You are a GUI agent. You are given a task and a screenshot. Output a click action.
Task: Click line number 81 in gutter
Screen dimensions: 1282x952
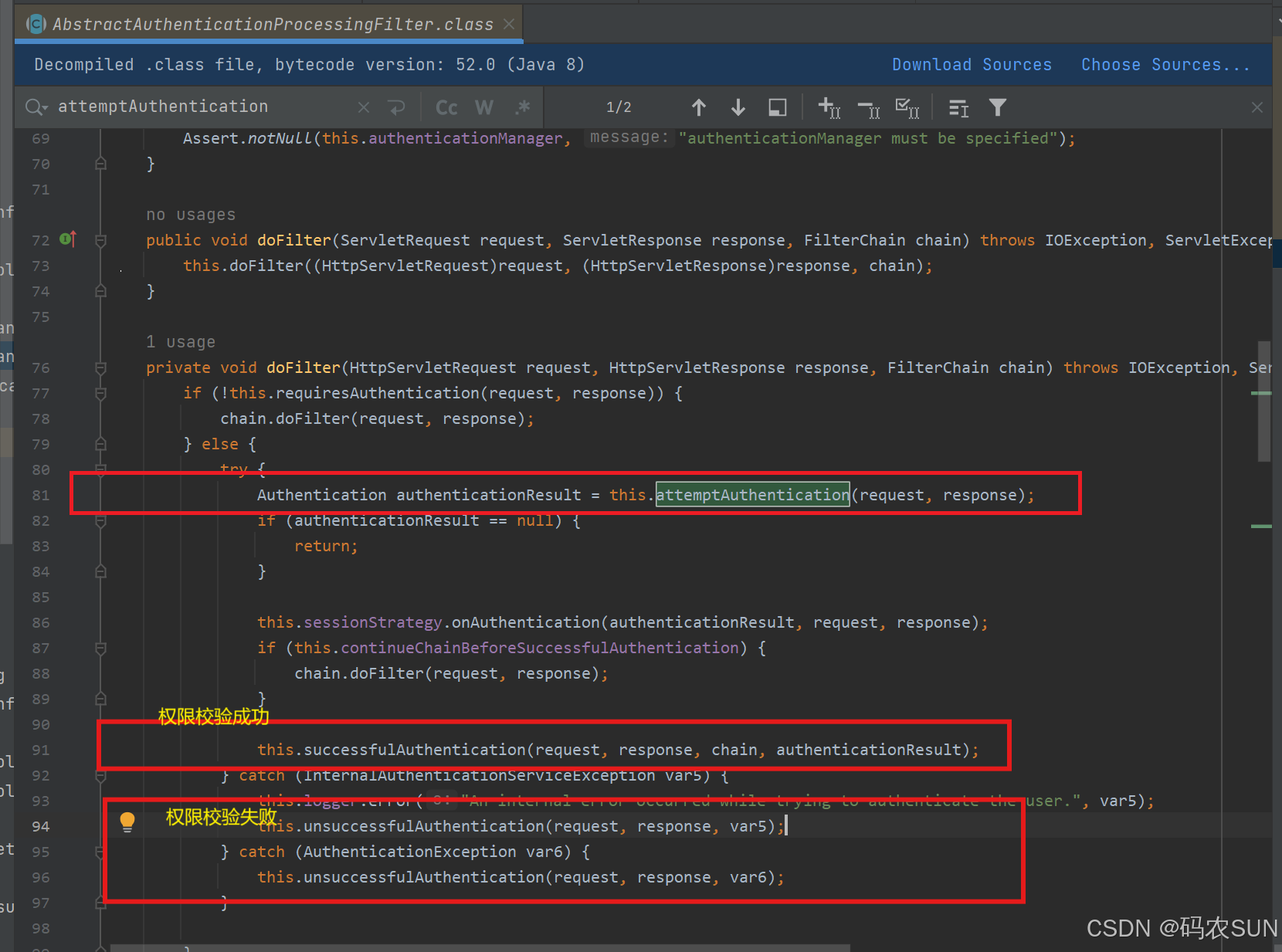41,495
